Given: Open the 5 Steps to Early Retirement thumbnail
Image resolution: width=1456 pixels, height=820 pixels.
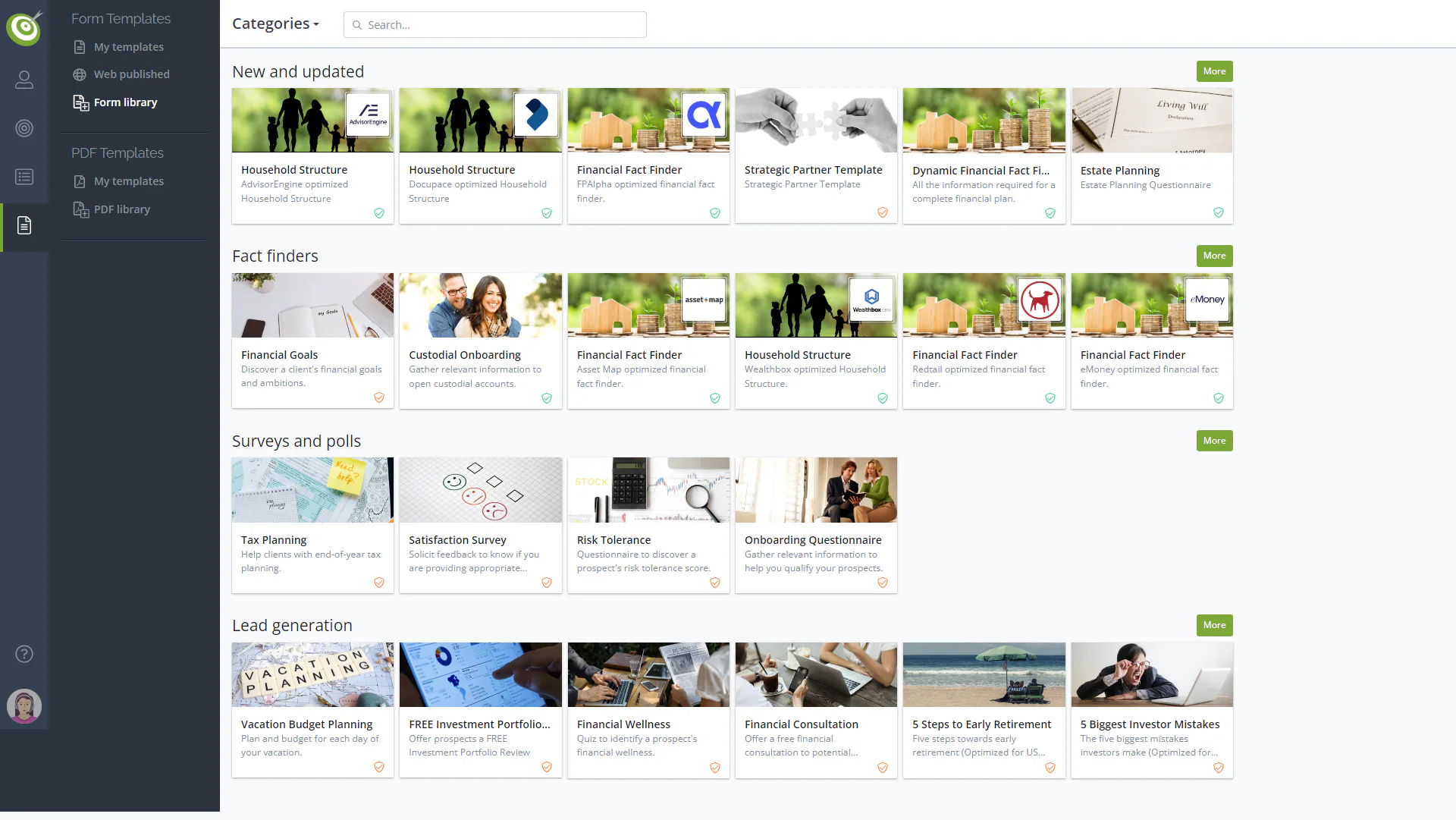Looking at the screenshot, I should click(x=984, y=674).
